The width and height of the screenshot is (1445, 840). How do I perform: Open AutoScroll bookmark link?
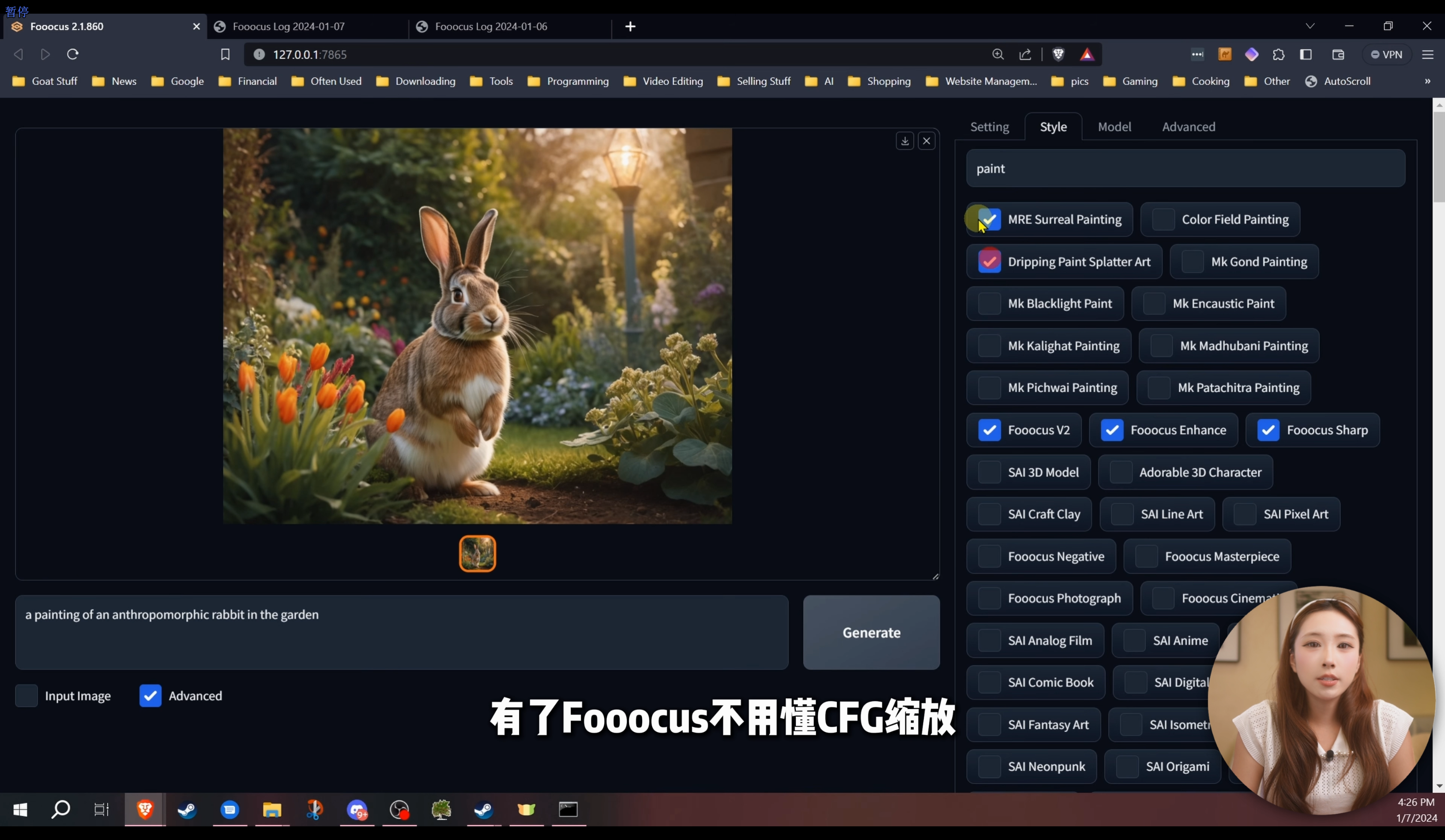pyautogui.click(x=1338, y=81)
